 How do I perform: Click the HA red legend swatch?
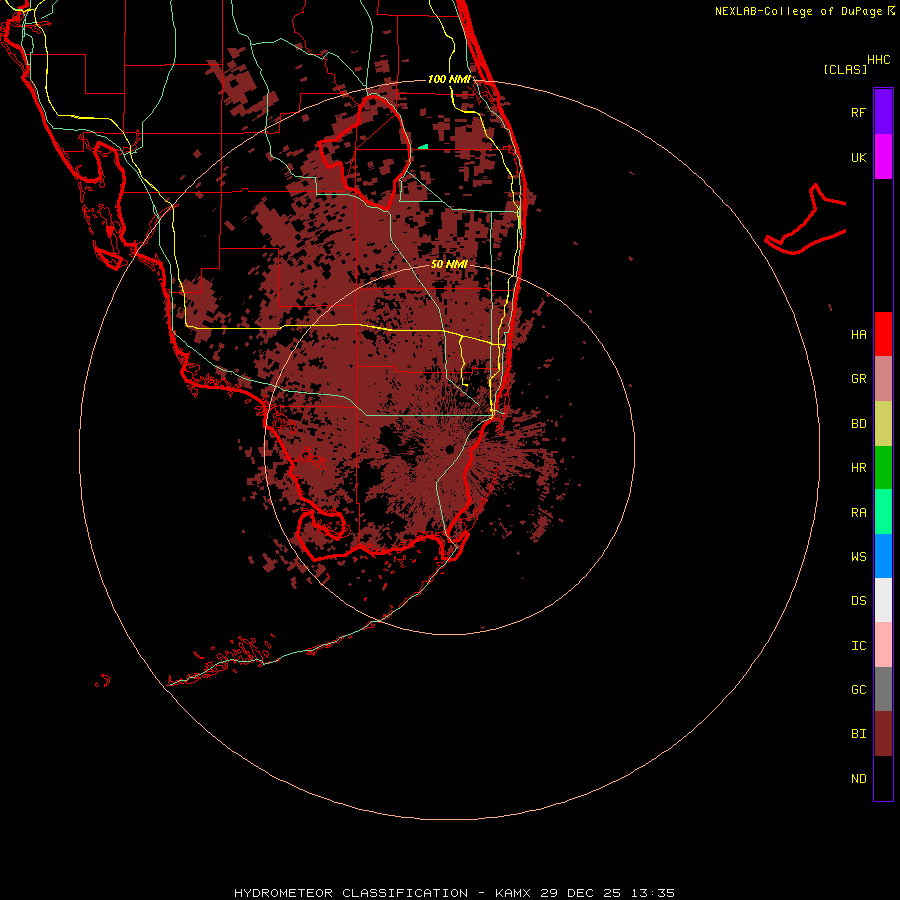pyautogui.click(x=883, y=334)
